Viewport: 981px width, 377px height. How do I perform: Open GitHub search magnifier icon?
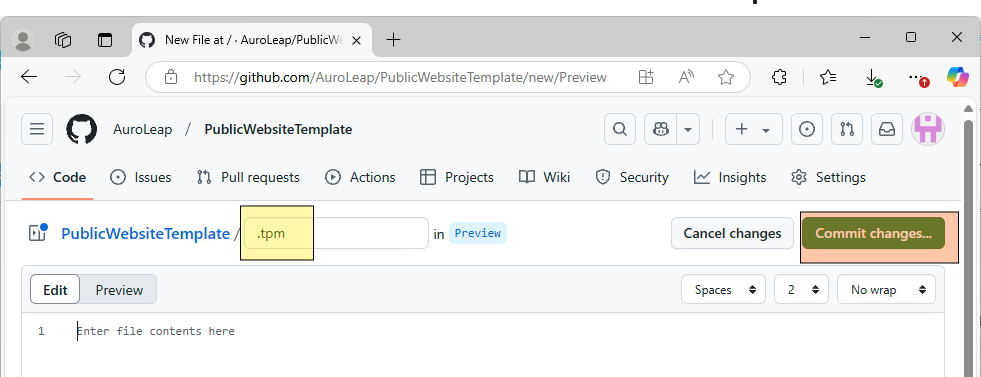pyautogui.click(x=619, y=129)
